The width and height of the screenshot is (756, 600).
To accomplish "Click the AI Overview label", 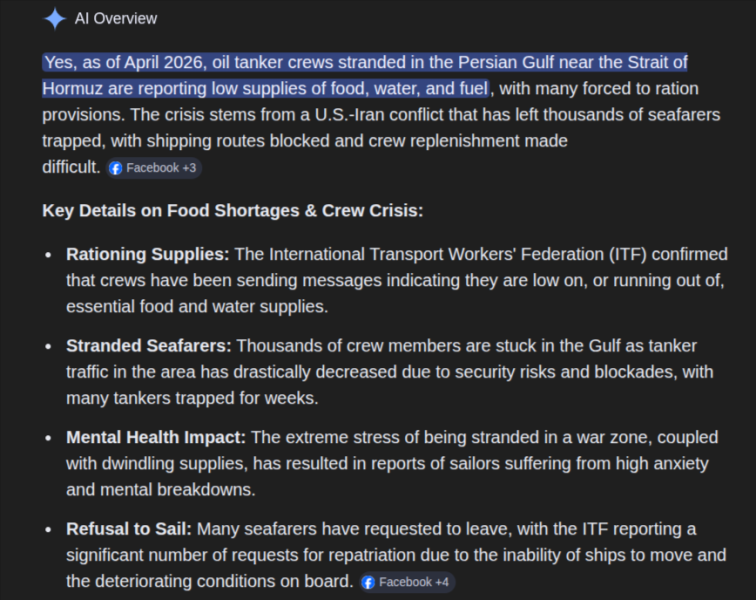I will tap(116, 18).
